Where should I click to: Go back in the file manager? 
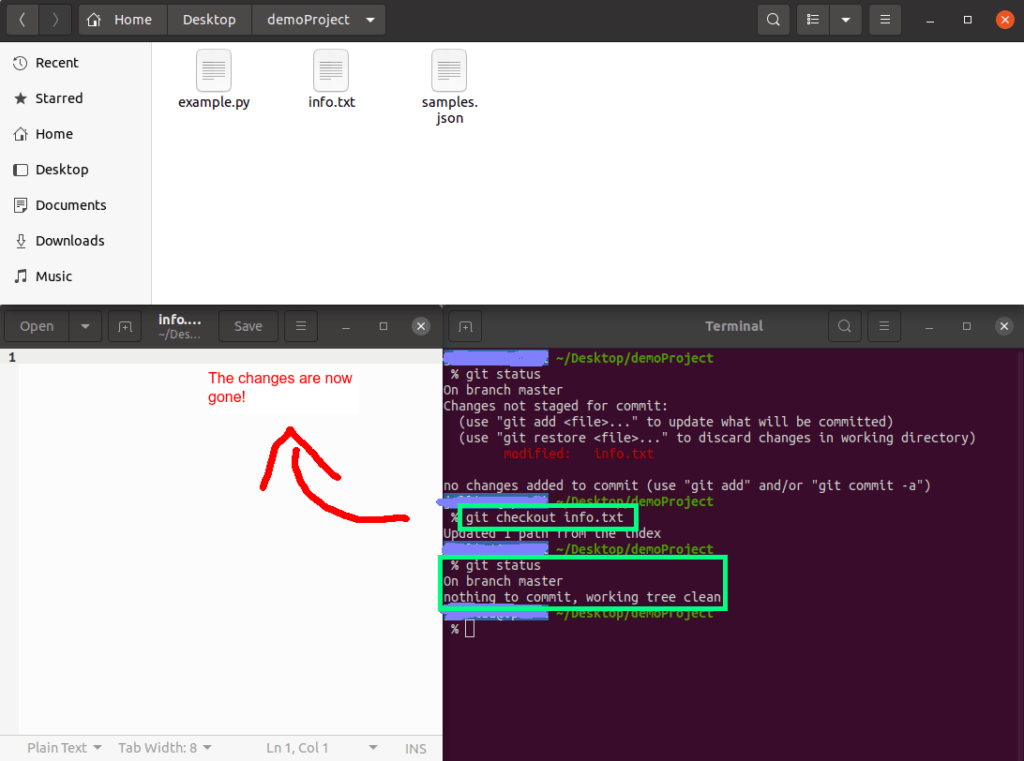pyautogui.click(x=22, y=20)
